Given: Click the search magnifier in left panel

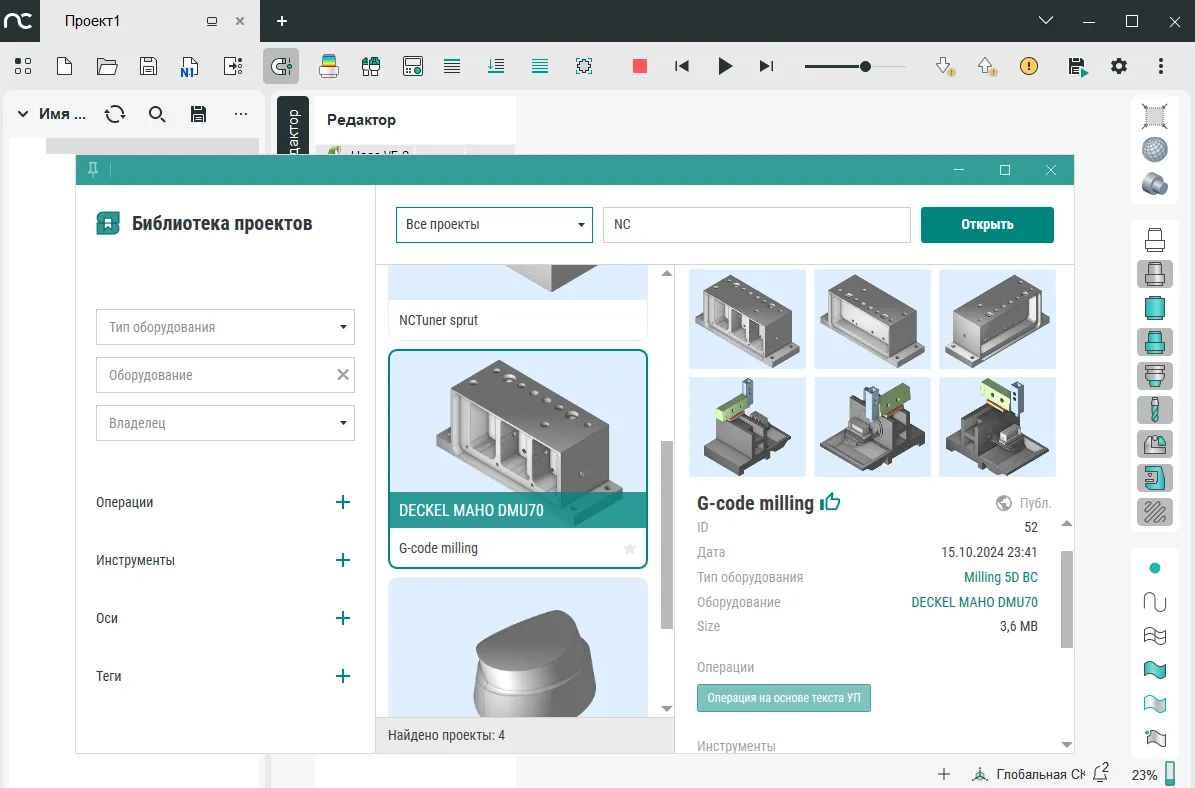Looking at the screenshot, I should [157, 114].
